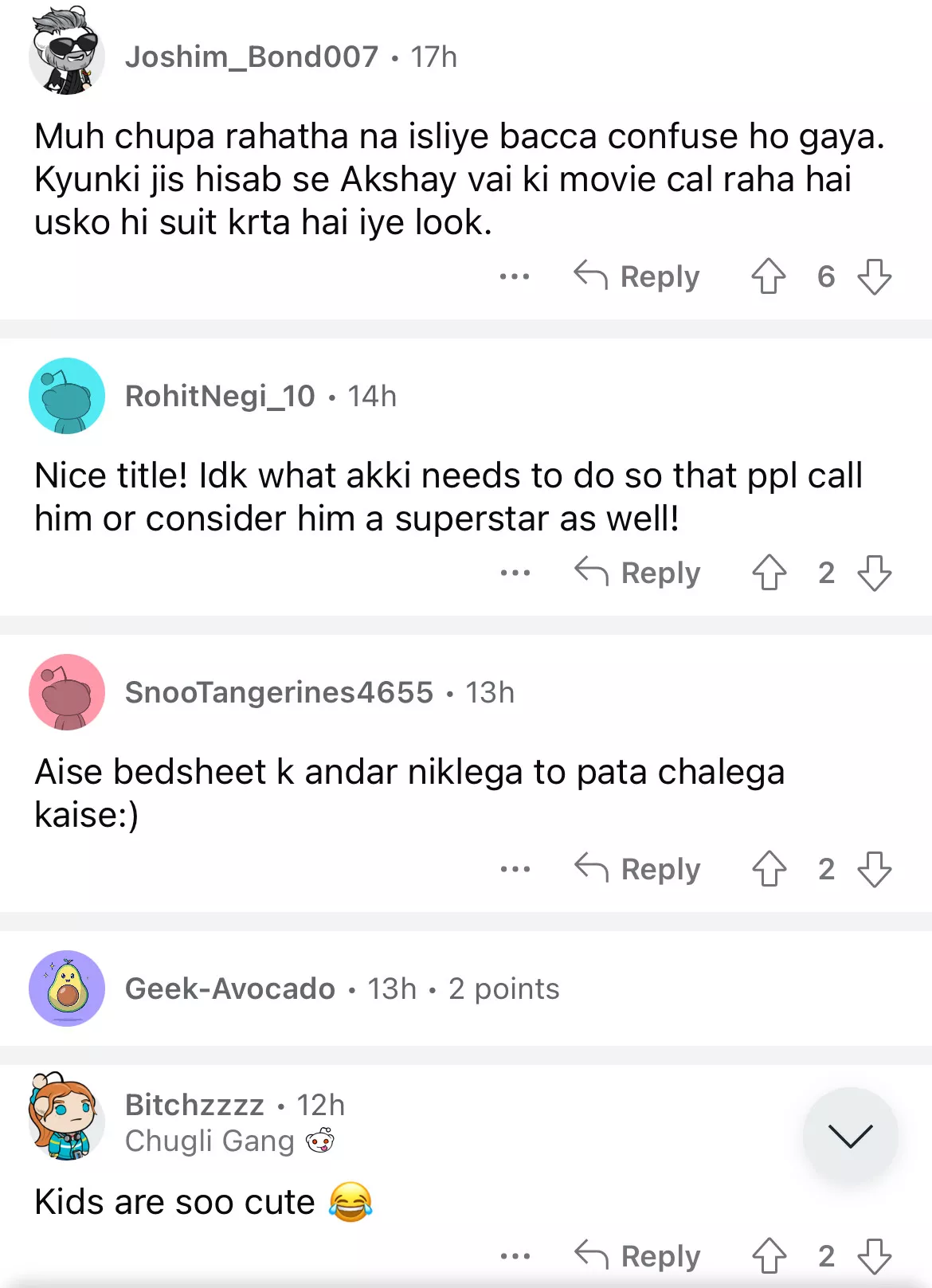The image size is (932, 1288).
Task: Upvote the 'Kids are soo cute' comment
Action: [769, 1256]
